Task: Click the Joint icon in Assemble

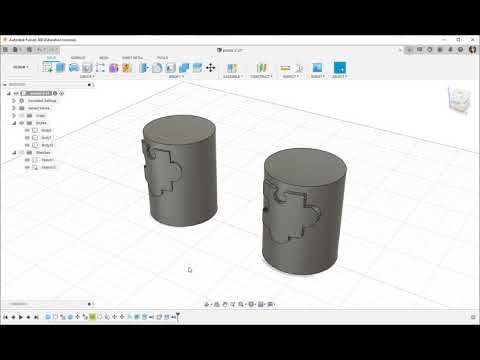Action: click(232, 68)
